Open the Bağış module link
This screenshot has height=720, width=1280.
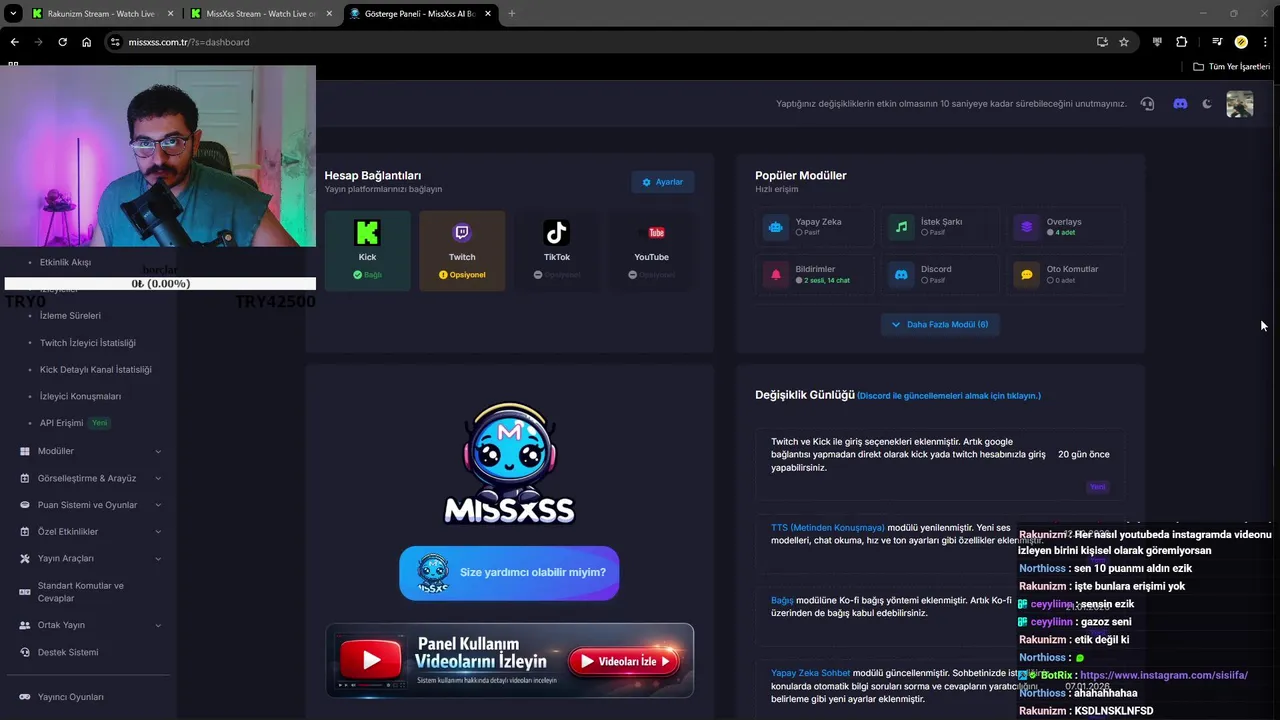coord(782,601)
